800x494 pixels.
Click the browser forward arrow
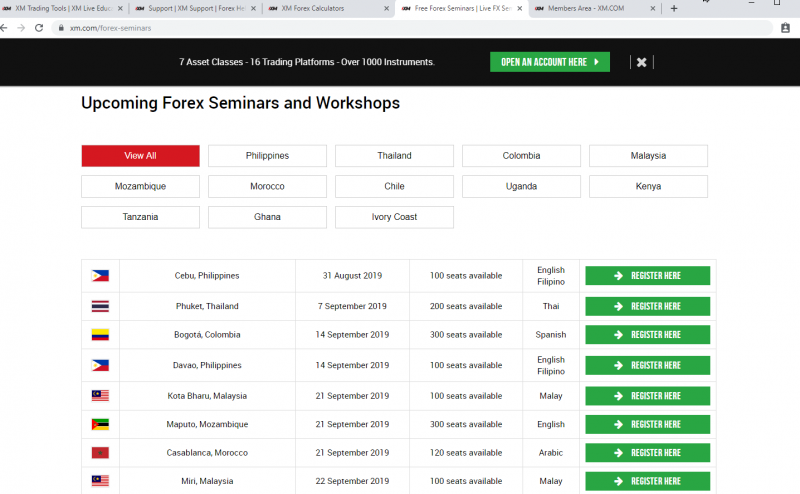pos(21,28)
